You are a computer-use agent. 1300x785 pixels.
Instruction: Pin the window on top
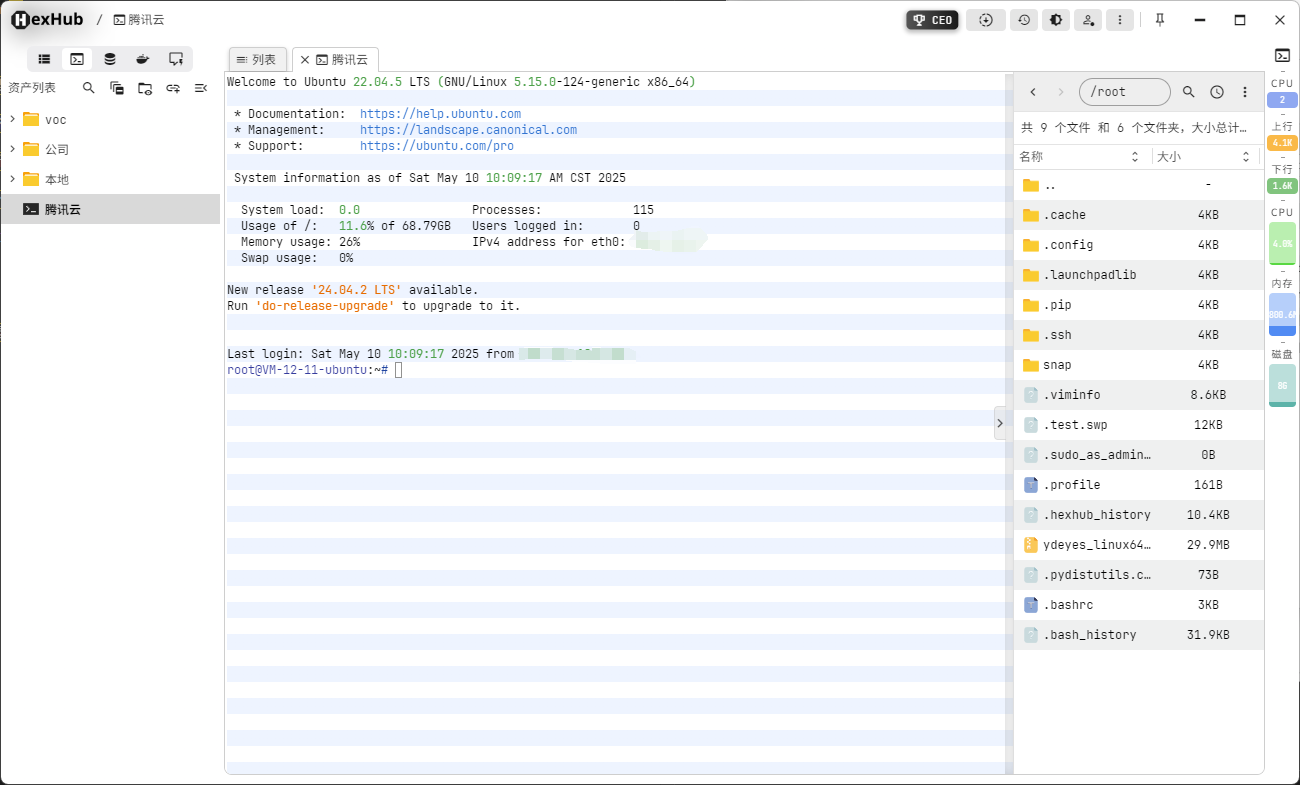pos(1160,20)
